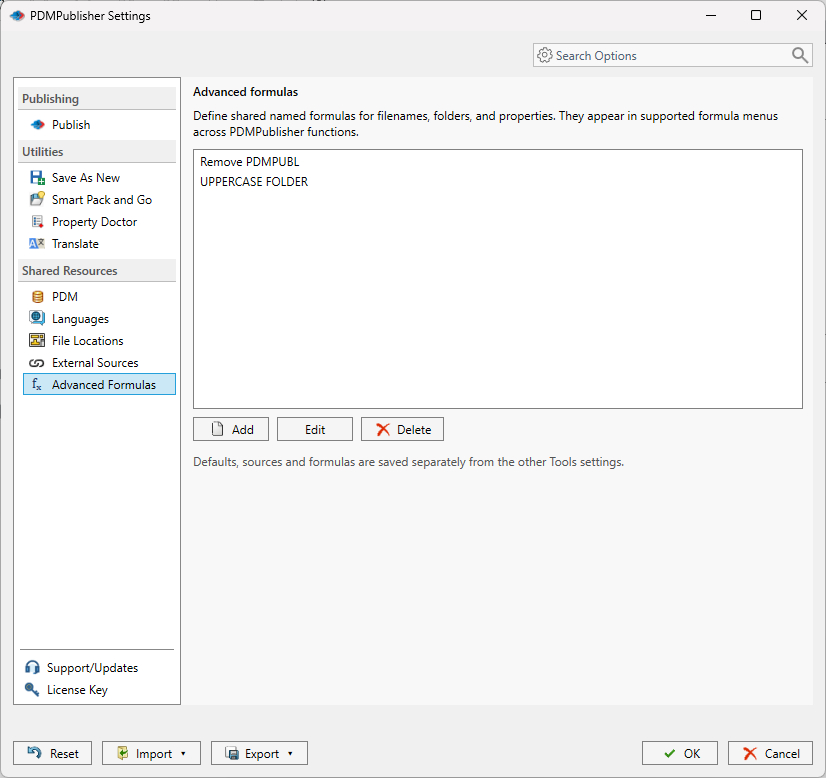Click the External Sources link icon
The image size is (826, 778).
[x=37, y=363]
